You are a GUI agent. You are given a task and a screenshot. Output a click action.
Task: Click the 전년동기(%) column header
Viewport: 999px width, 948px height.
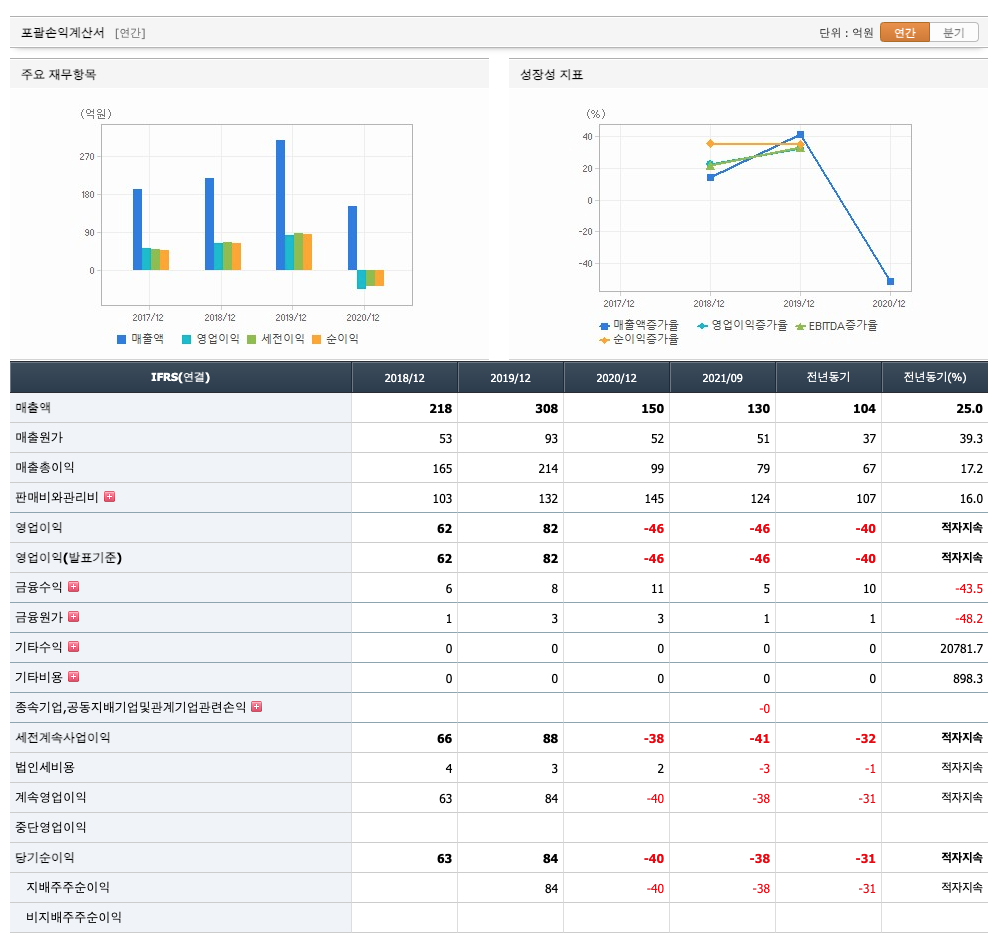point(935,377)
